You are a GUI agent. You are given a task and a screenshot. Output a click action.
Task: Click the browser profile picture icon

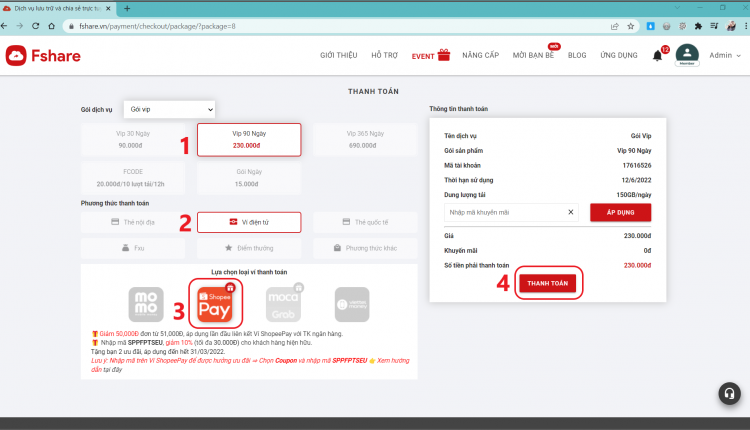click(x=730, y=26)
